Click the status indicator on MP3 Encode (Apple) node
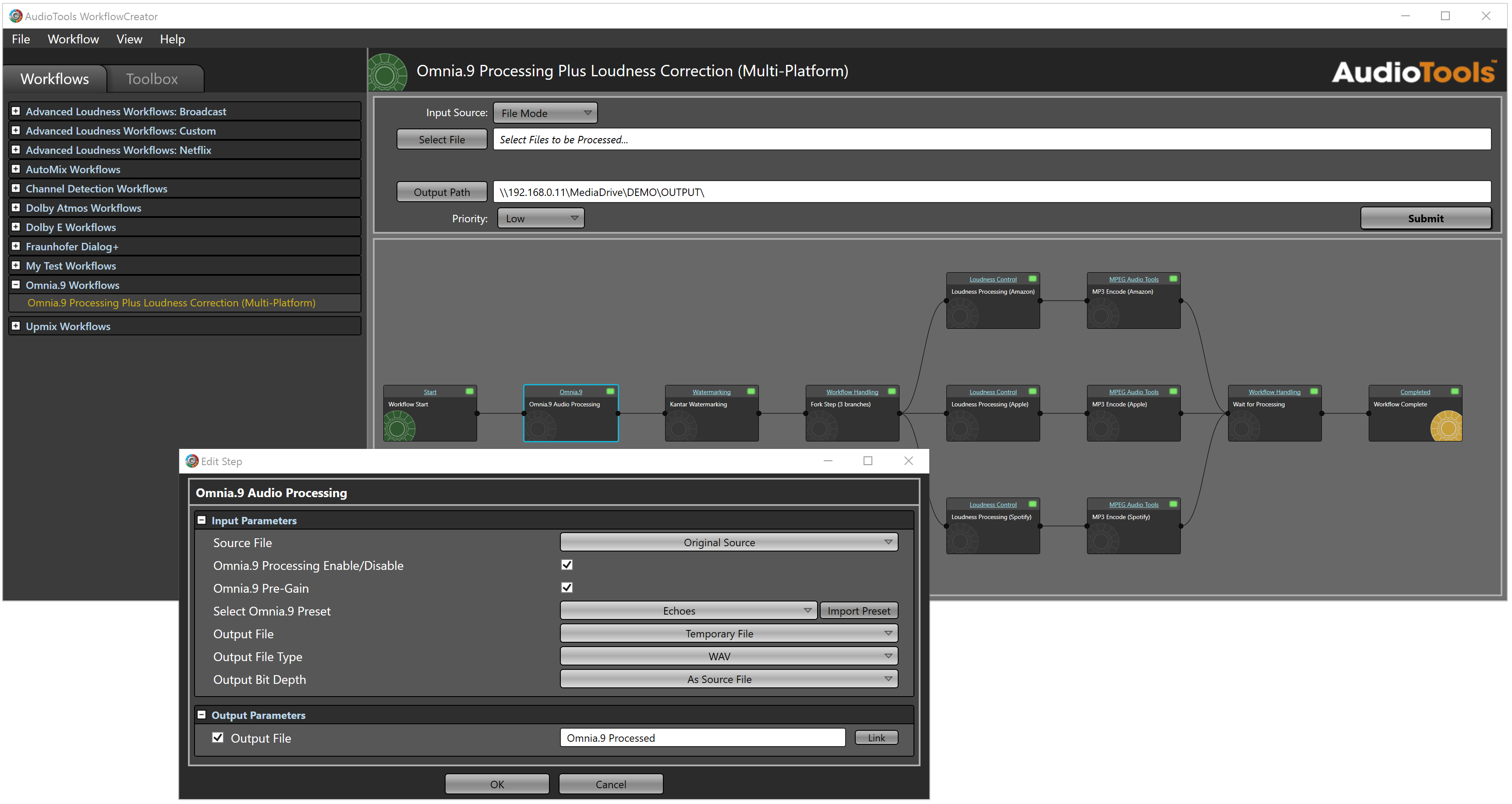Screen dimensions: 1512x804 (1173, 391)
